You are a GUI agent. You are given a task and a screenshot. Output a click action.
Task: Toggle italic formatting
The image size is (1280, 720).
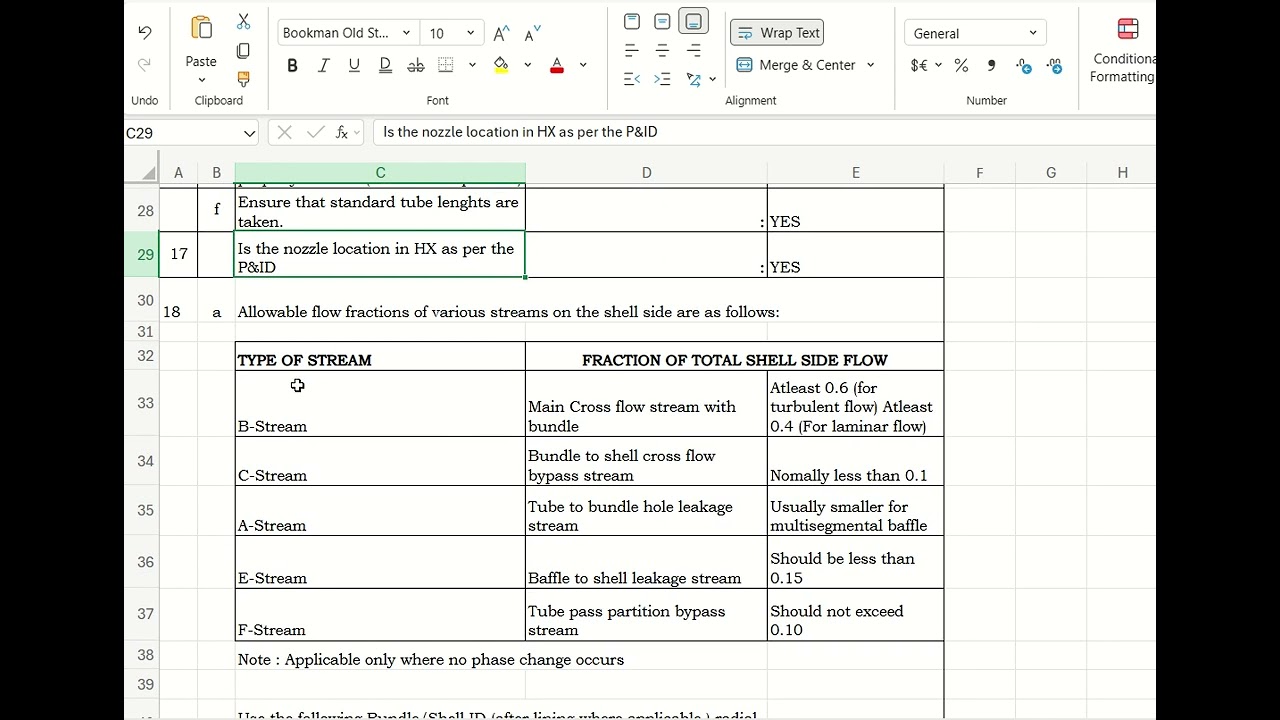click(x=323, y=65)
